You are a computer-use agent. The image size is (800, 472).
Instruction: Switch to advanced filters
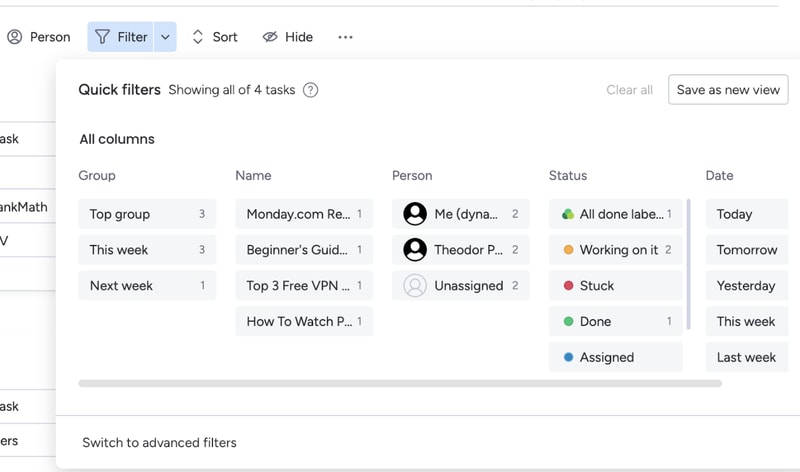click(x=159, y=442)
